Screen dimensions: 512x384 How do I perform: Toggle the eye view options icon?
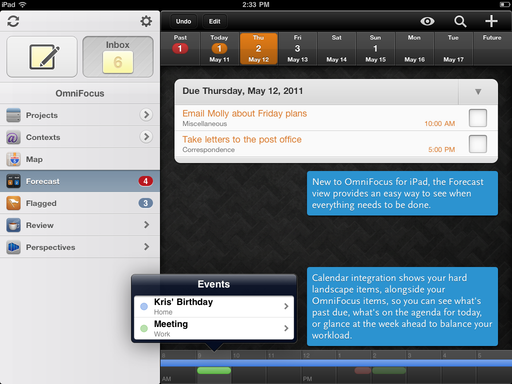tap(427, 21)
